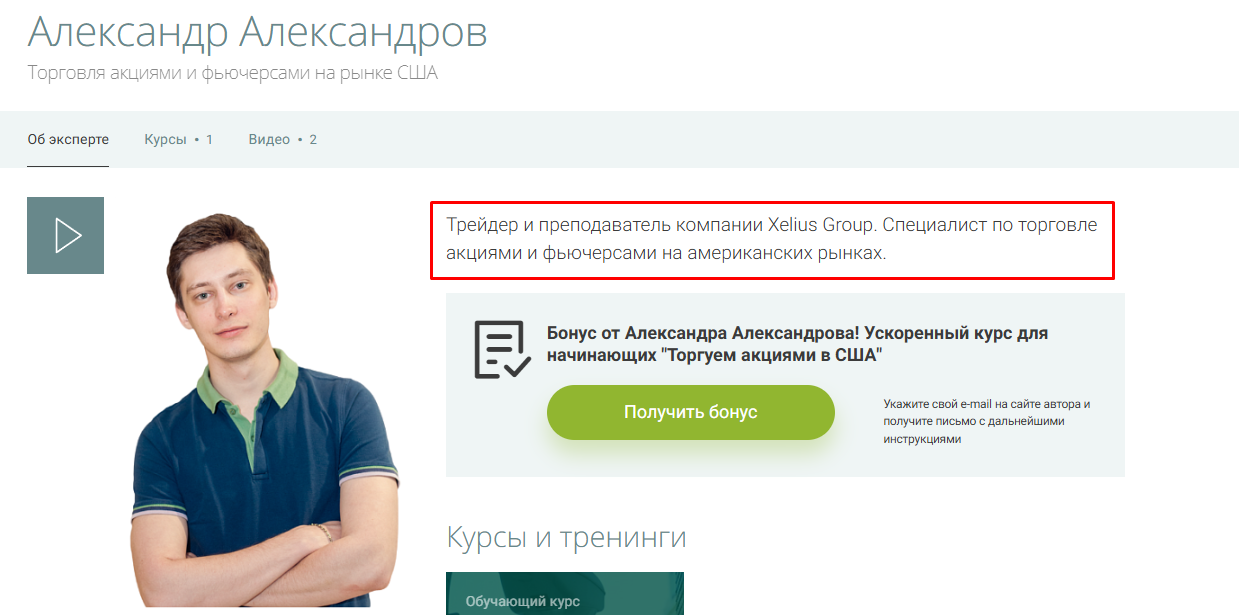The width and height of the screenshot is (1239, 615).
Task: Click the bonus title about "Торгуем акциями в США"
Action: pos(797,344)
